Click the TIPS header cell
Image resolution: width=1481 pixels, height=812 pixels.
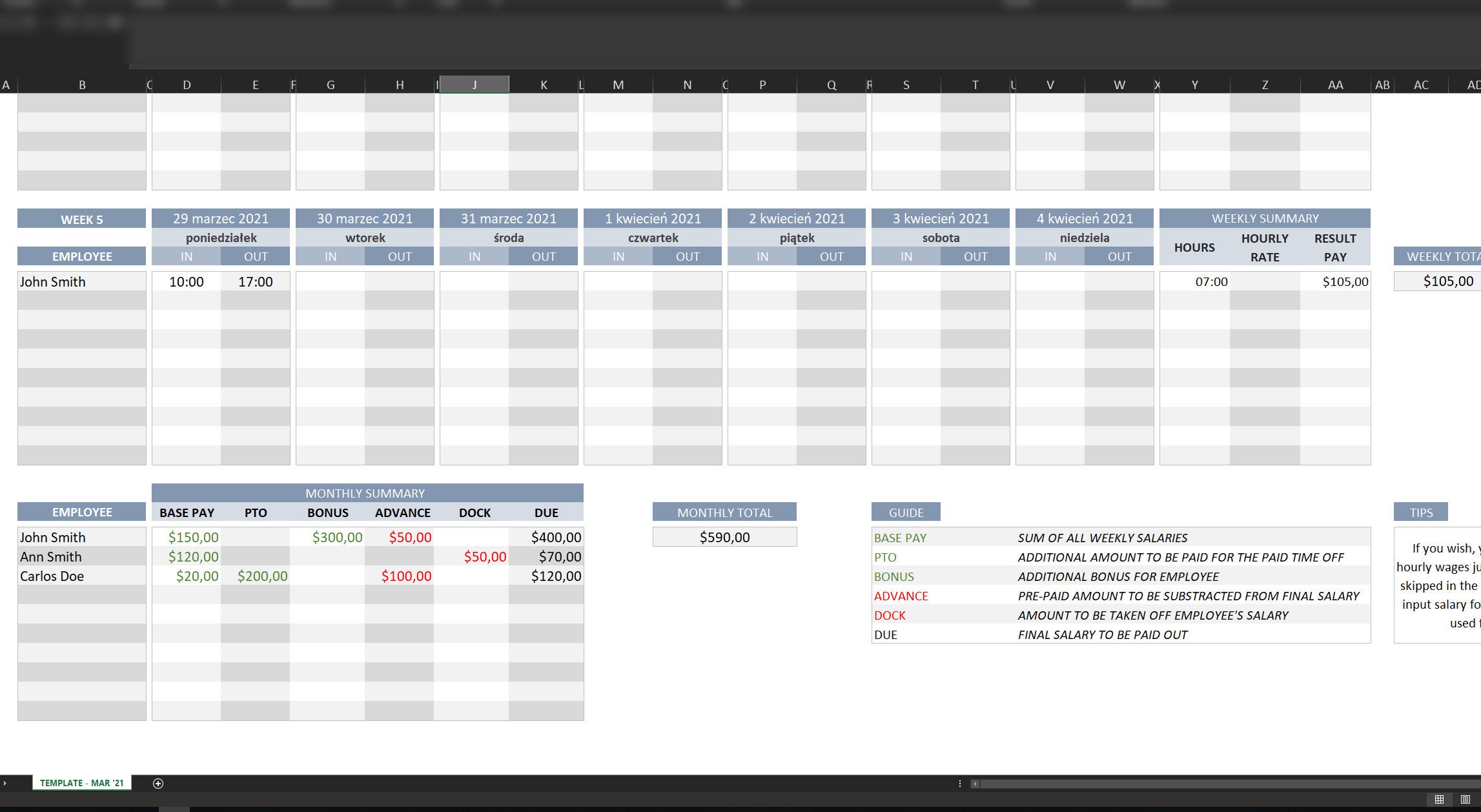pyautogui.click(x=1420, y=512)
